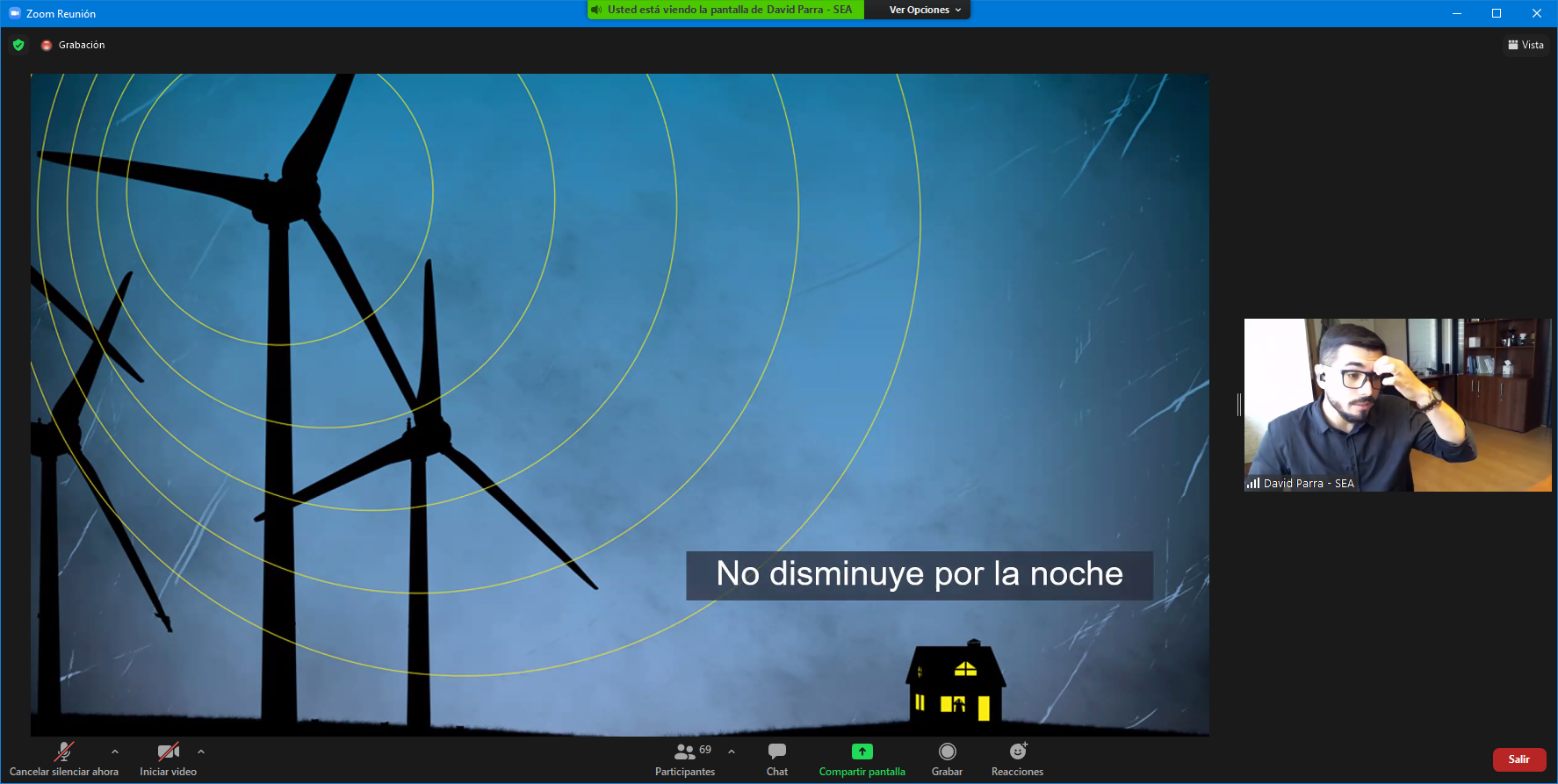The image size is (1558, 784).
Task: Open the Chat panel icon
Action: pos(776,752)
